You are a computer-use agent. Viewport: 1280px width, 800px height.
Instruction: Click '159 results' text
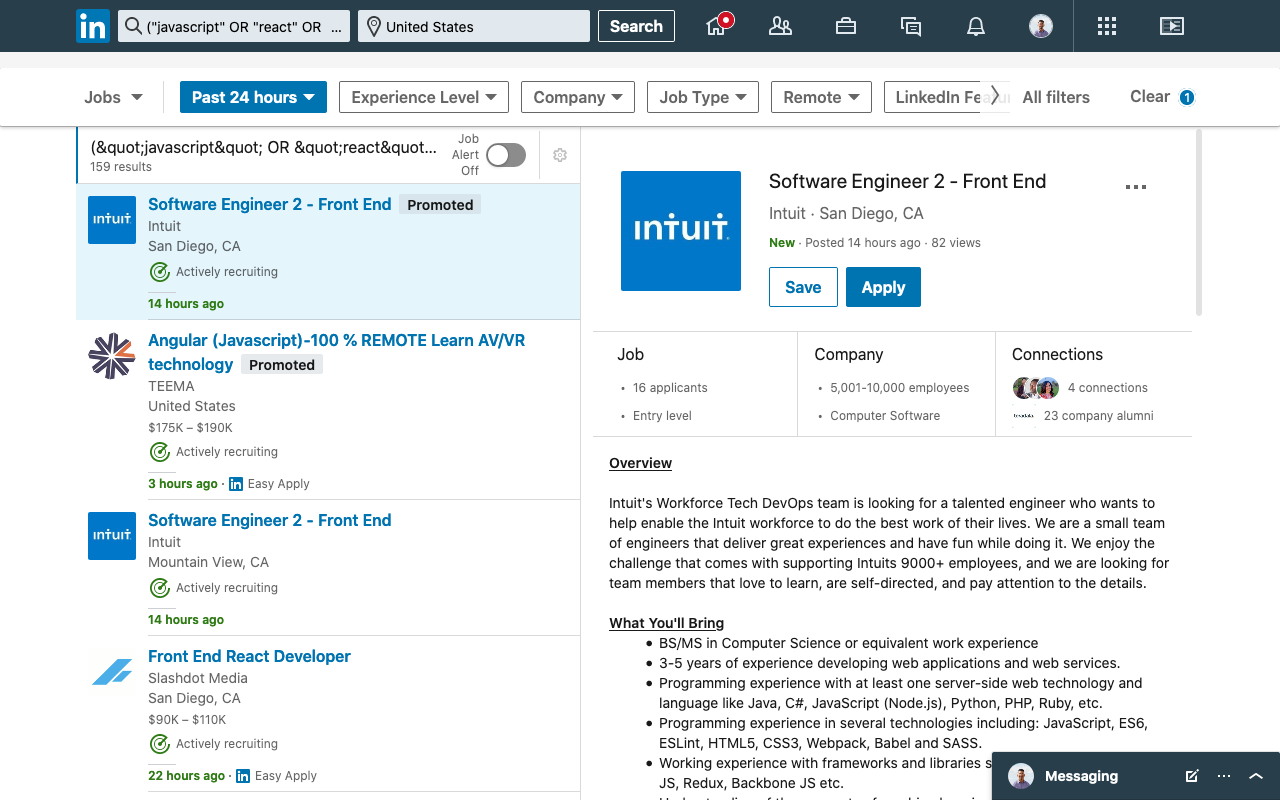tap(121, 167)
